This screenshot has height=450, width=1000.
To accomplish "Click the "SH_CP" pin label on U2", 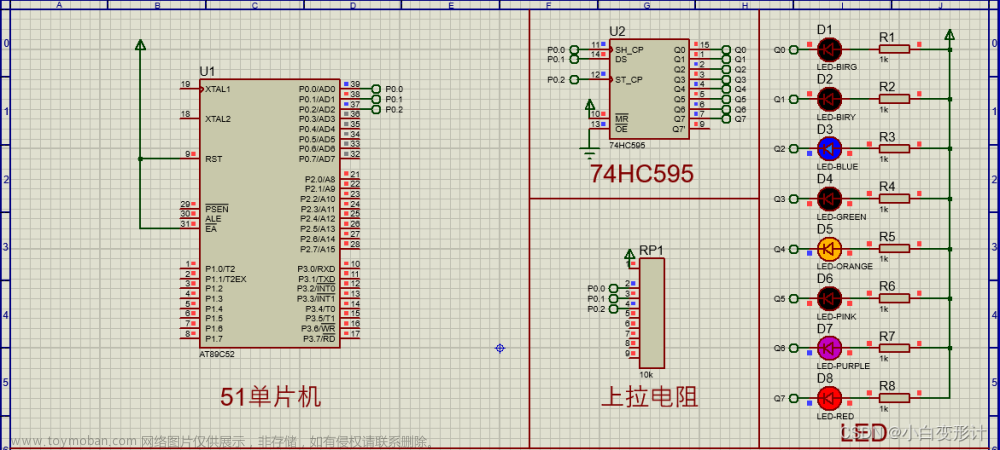I will click(x=629, y=50).
